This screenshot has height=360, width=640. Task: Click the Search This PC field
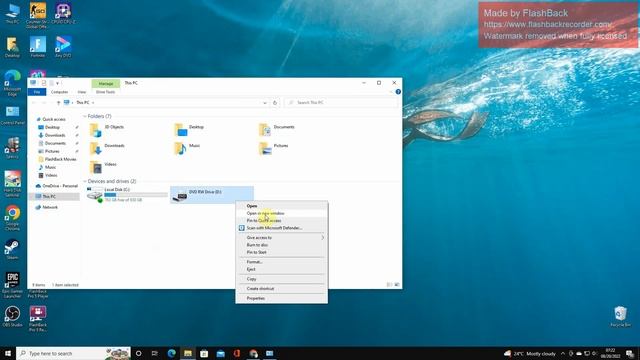click(341, 102)
